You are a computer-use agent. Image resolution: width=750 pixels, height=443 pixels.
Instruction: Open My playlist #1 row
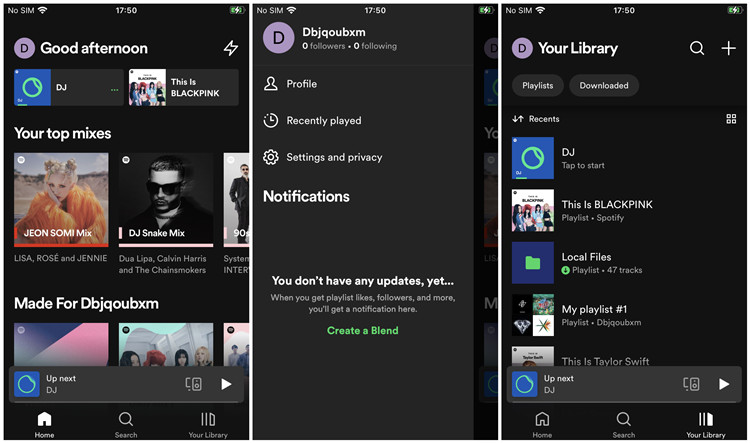tap(624, 315)
